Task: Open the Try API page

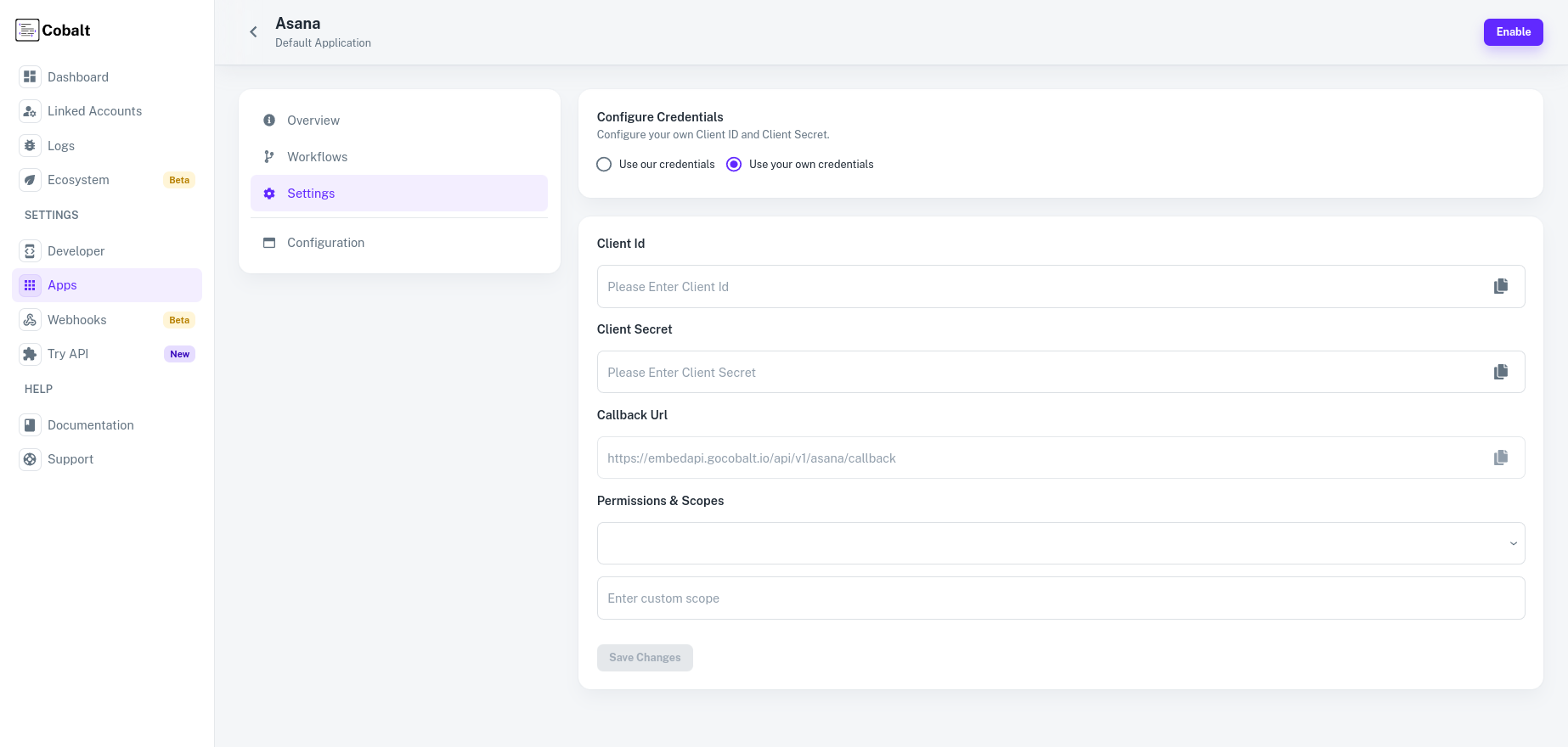Action: [107, 354]
